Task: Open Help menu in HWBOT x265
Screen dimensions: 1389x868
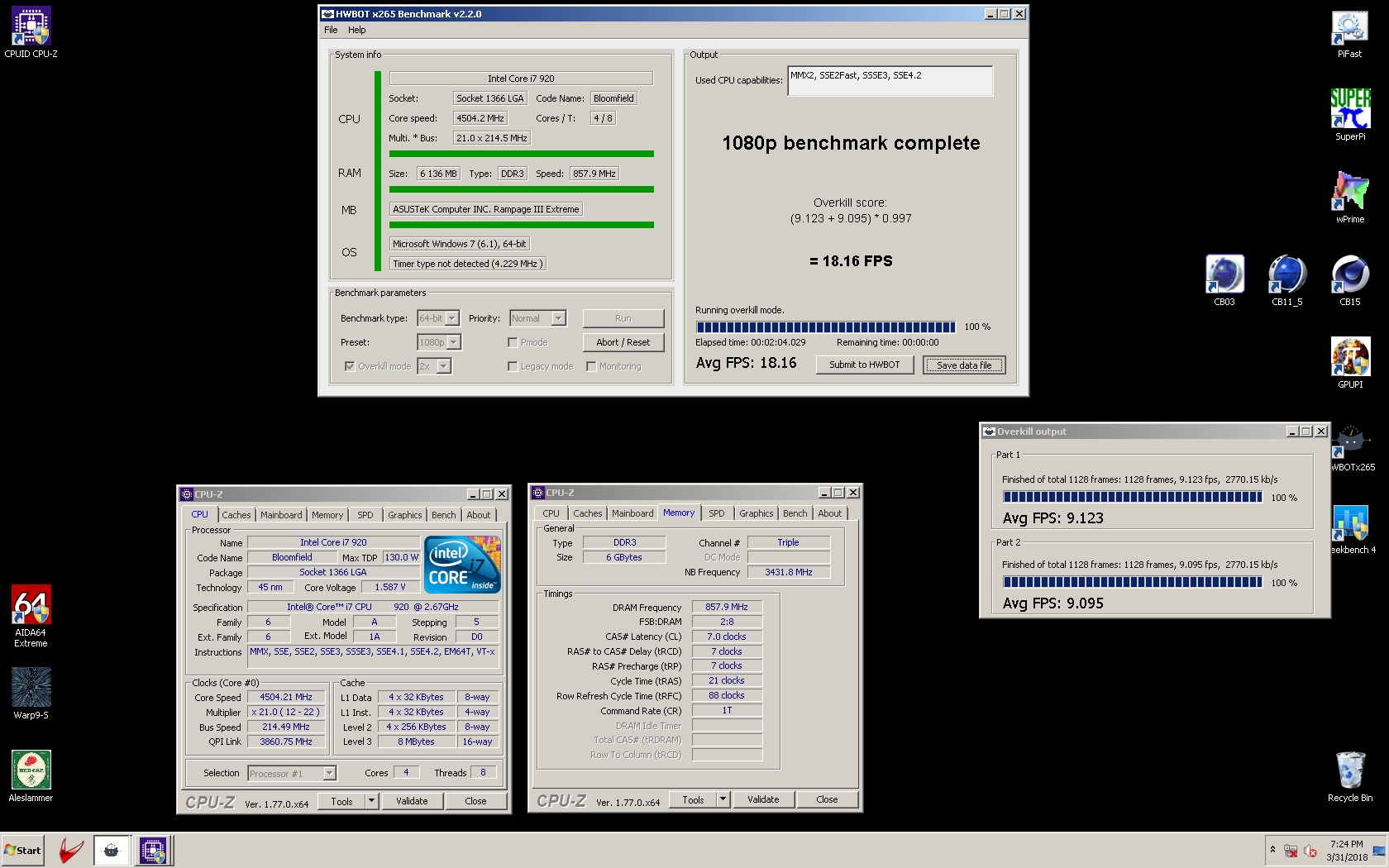Action: click(x=356, y=30)
